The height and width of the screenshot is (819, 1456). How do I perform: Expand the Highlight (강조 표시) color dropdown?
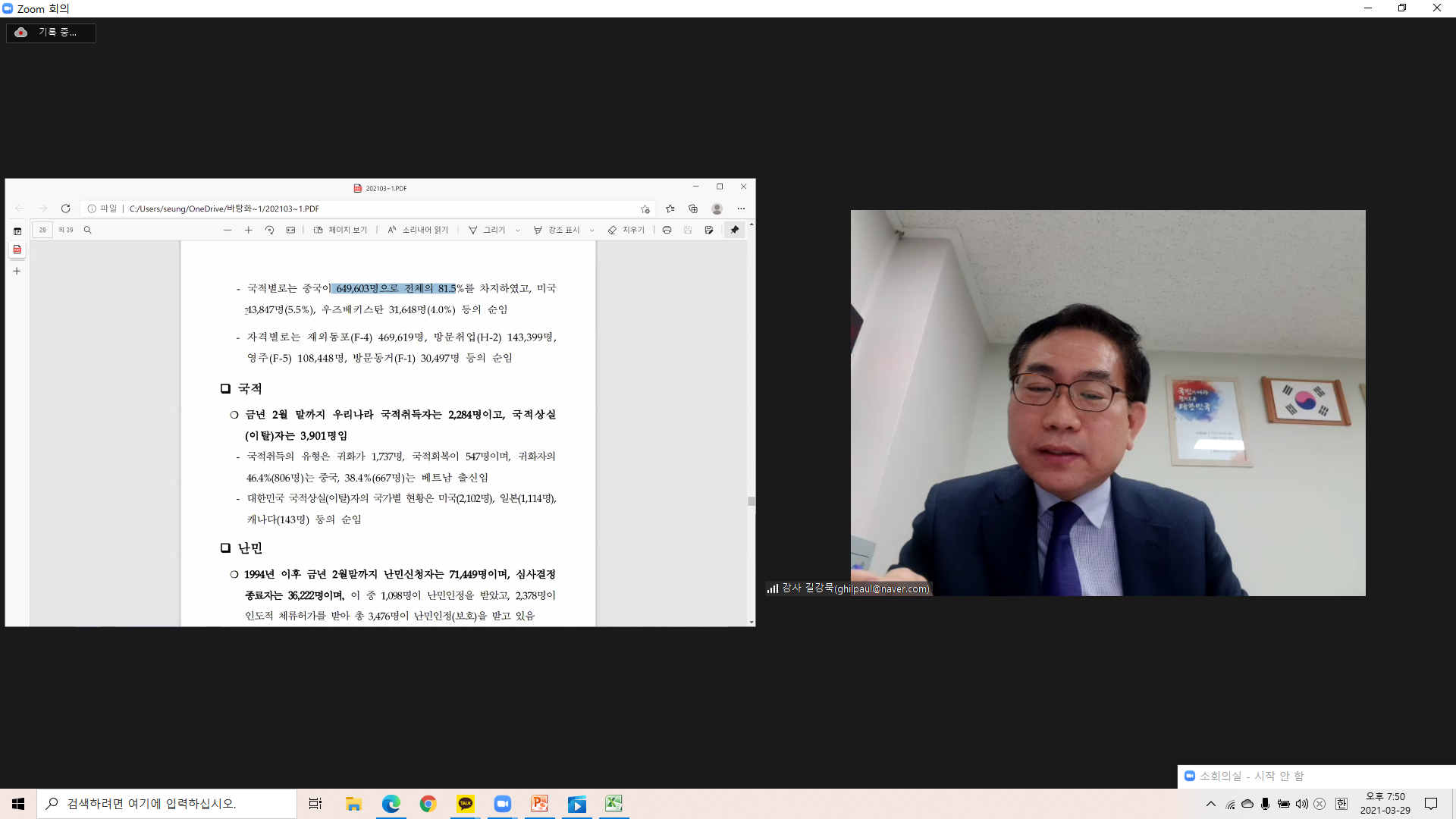point(592,231)
